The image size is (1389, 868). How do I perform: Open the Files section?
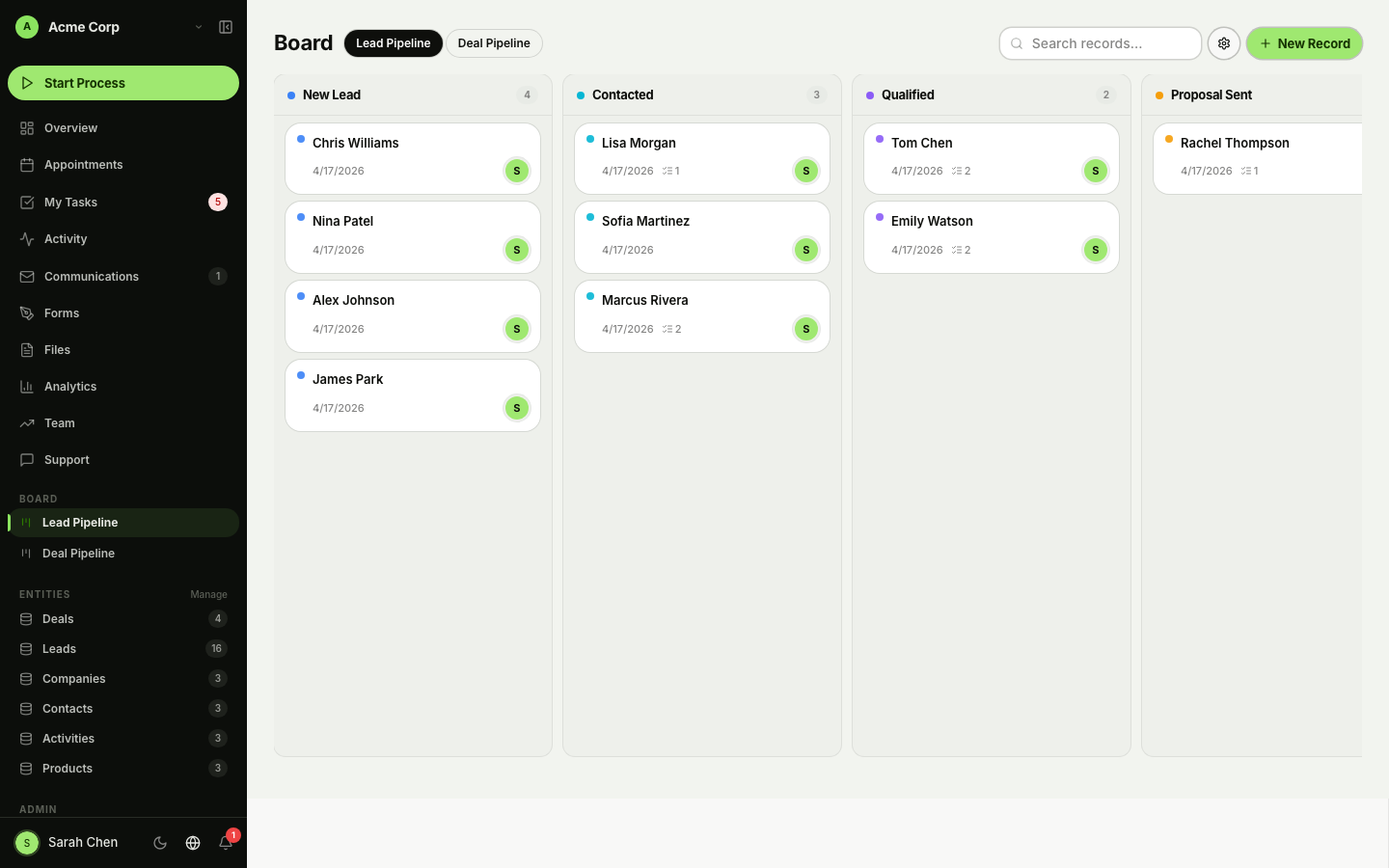tap(57, 349)
